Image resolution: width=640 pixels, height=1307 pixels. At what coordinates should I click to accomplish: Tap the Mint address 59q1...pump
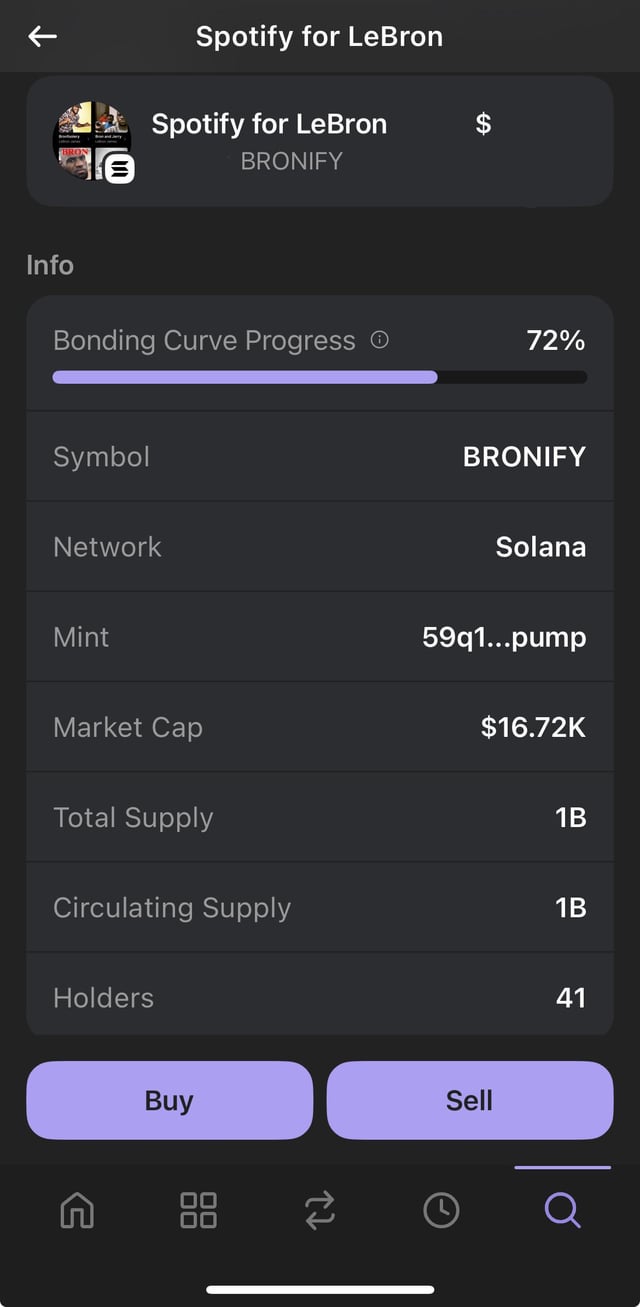[x=504, y=637]
